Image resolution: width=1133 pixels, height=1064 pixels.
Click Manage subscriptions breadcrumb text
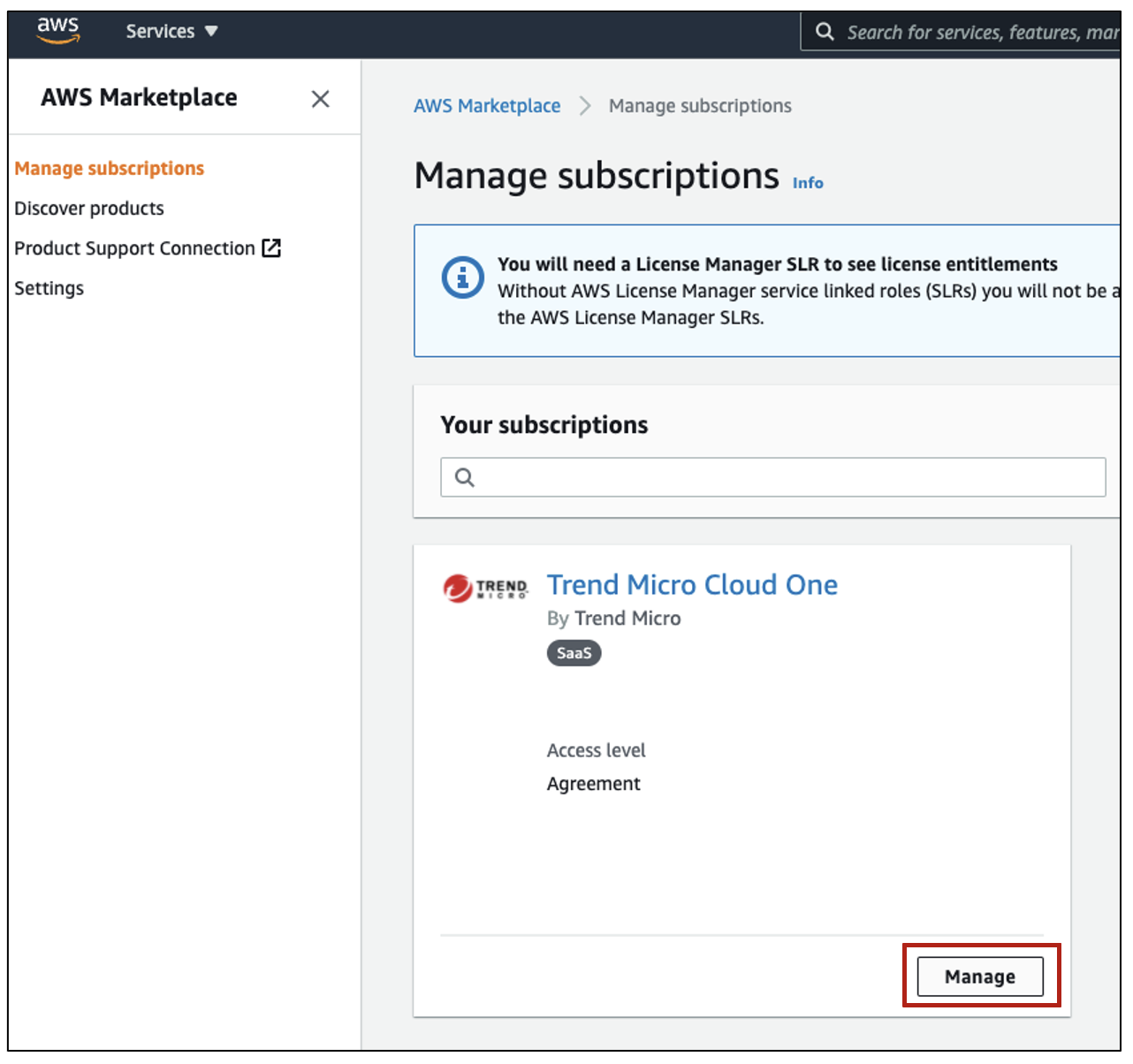[x=700, y=106]
